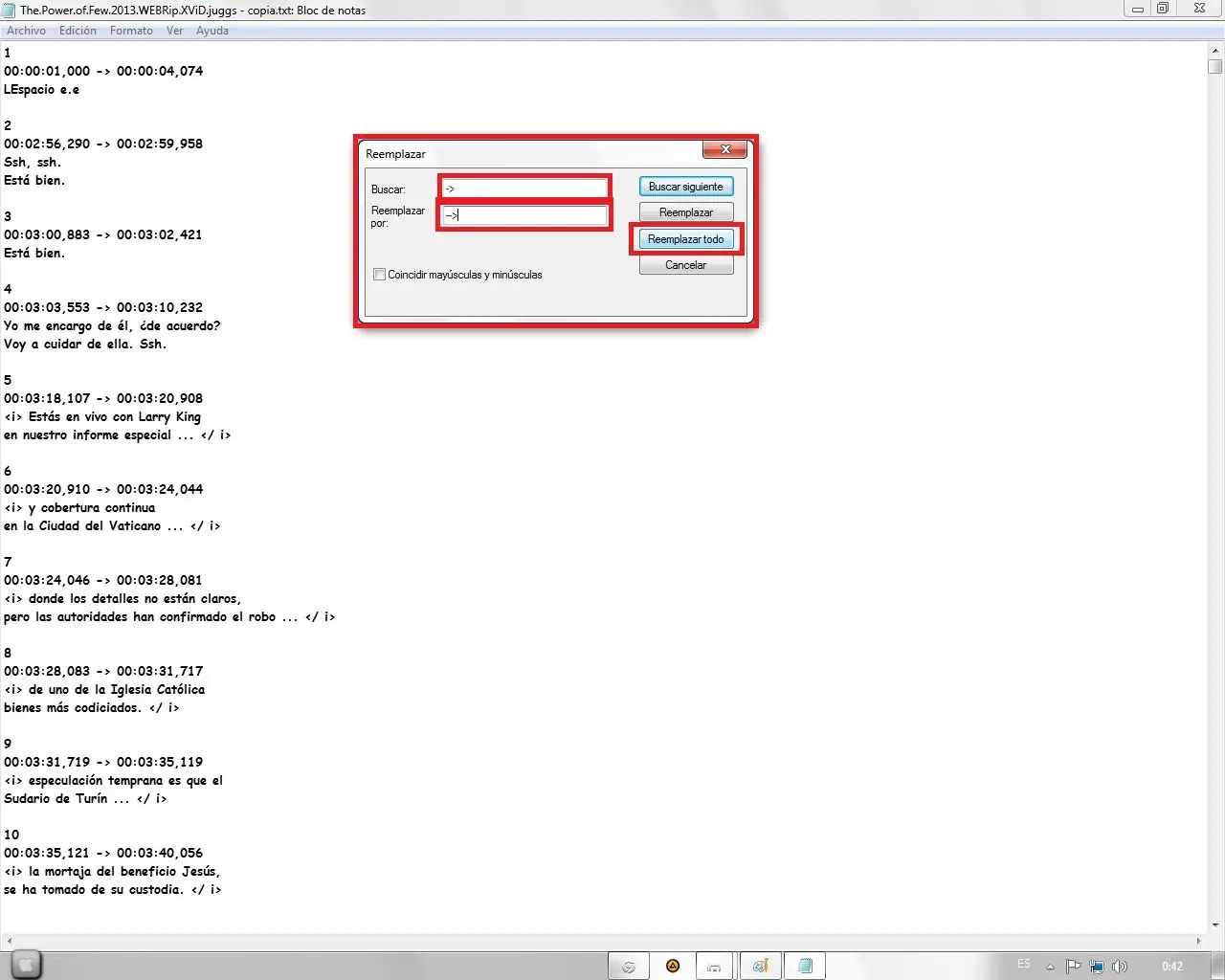This screenshot has width=1225, height=980.
Task: Open the Archivo menu
Action: [26, 31]
